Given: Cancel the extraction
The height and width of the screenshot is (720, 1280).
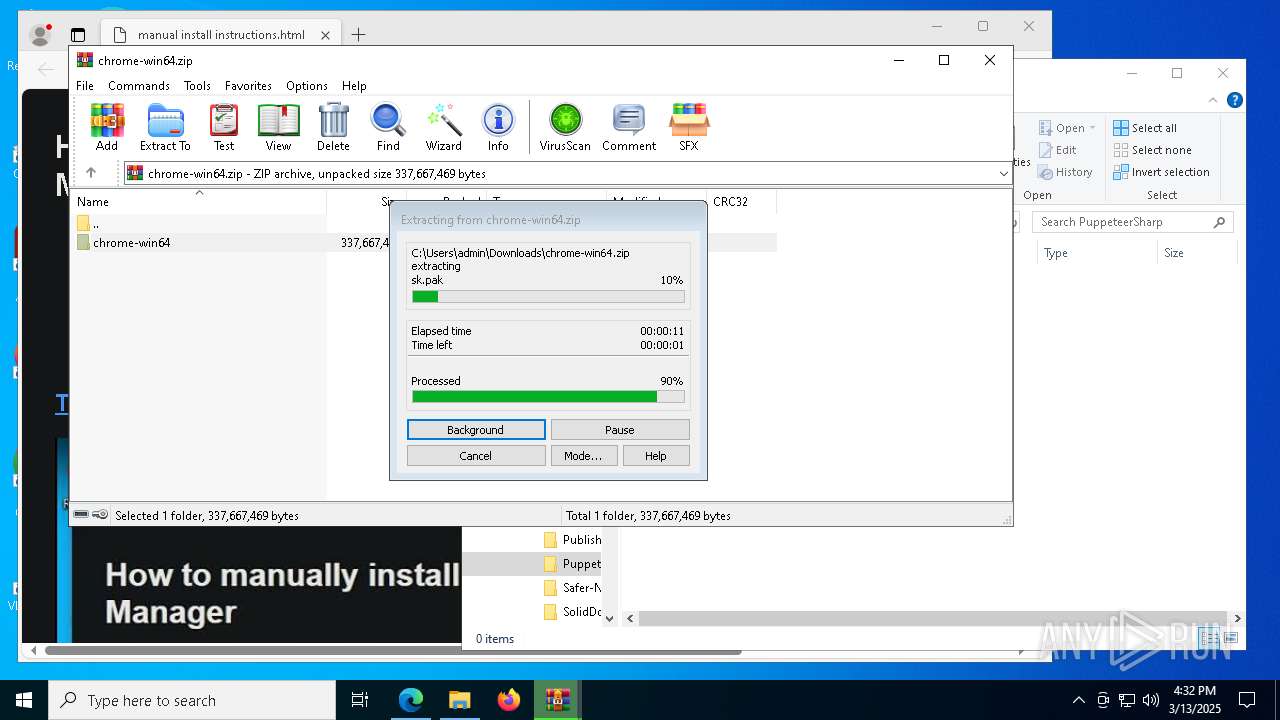Looking at the screenshot, I should tap(476, 456).
